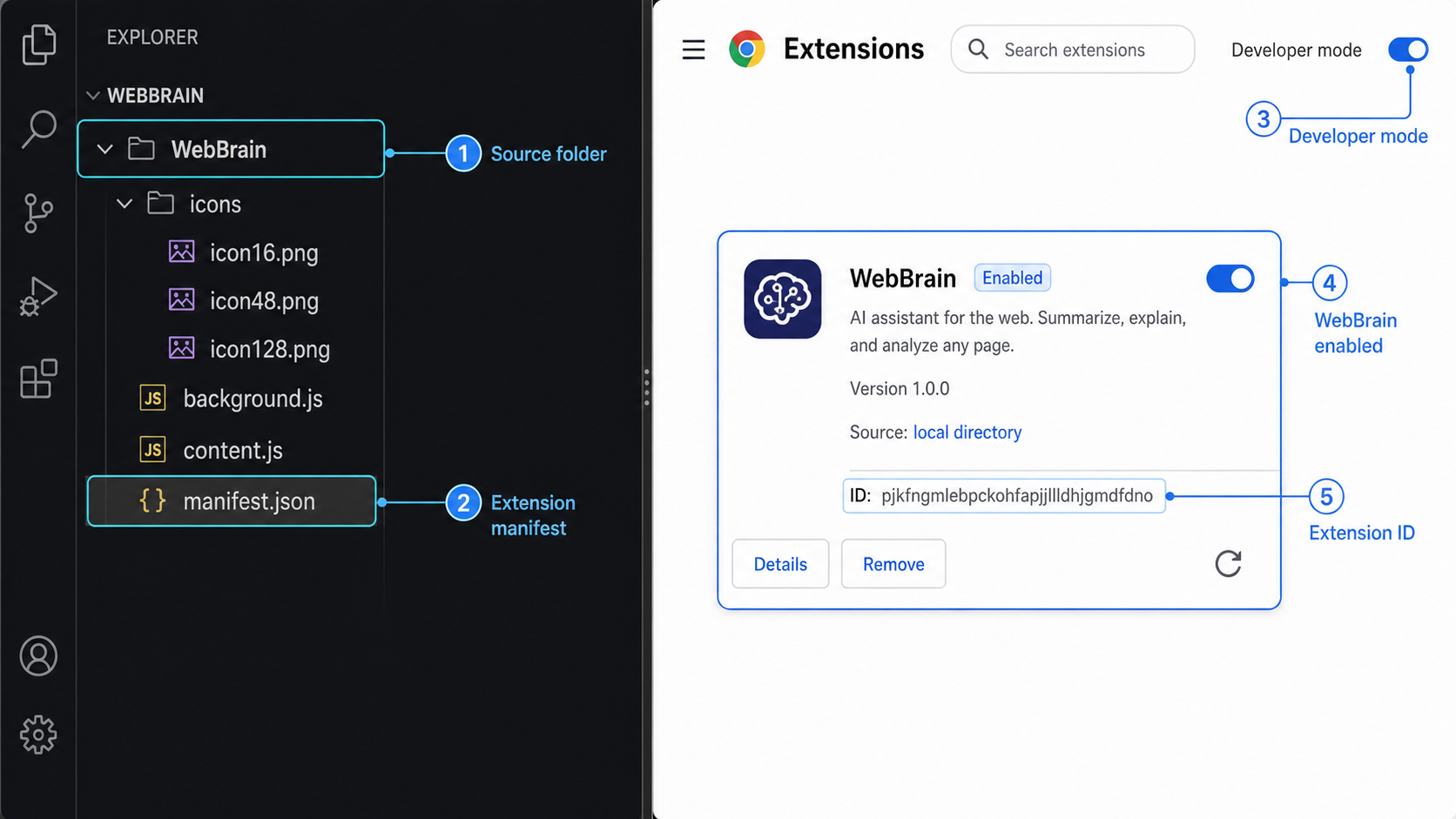Image resolution: width=1456 pixels, height=819 pixels.
Task: Click the panel divider drag handle
Action: (646, 387)
